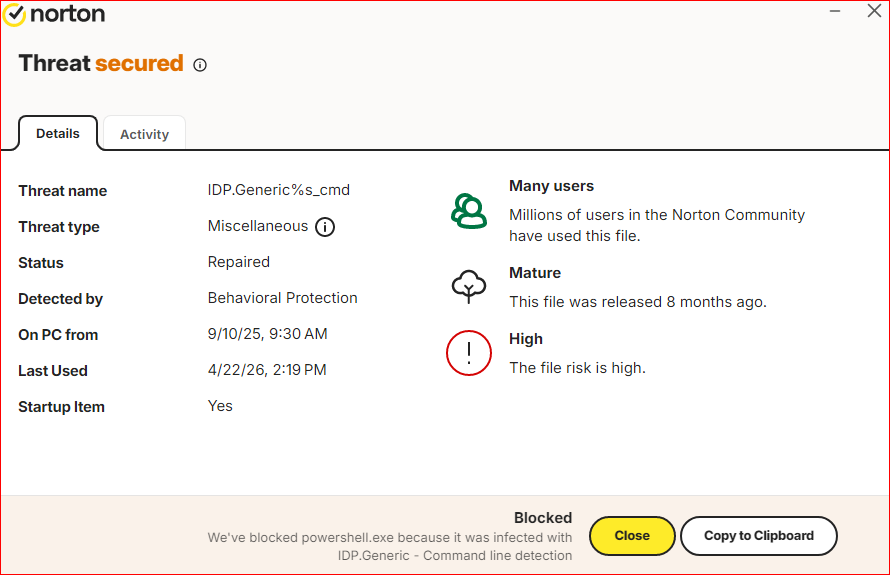Click the Many users heading
The width and height of the screenshot is (890, 575).
click(551, 186)
